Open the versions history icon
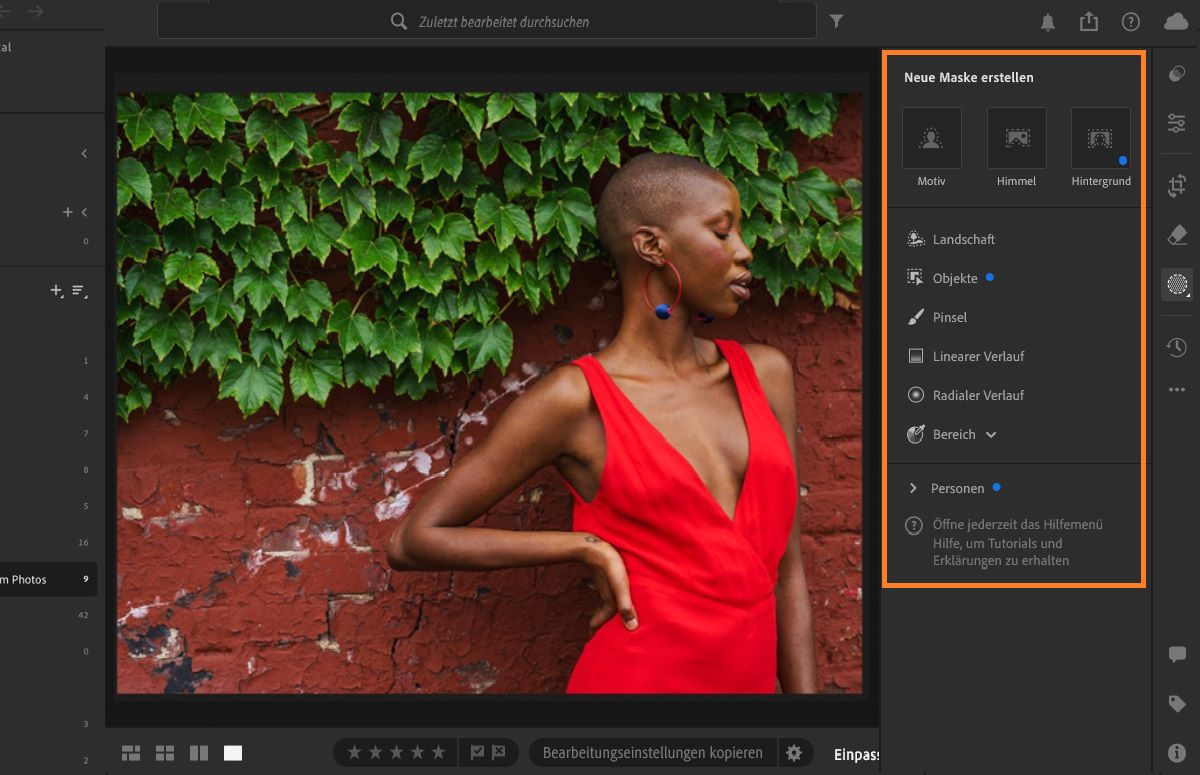Viewport: 1200px width, 775px height. 1177,347
